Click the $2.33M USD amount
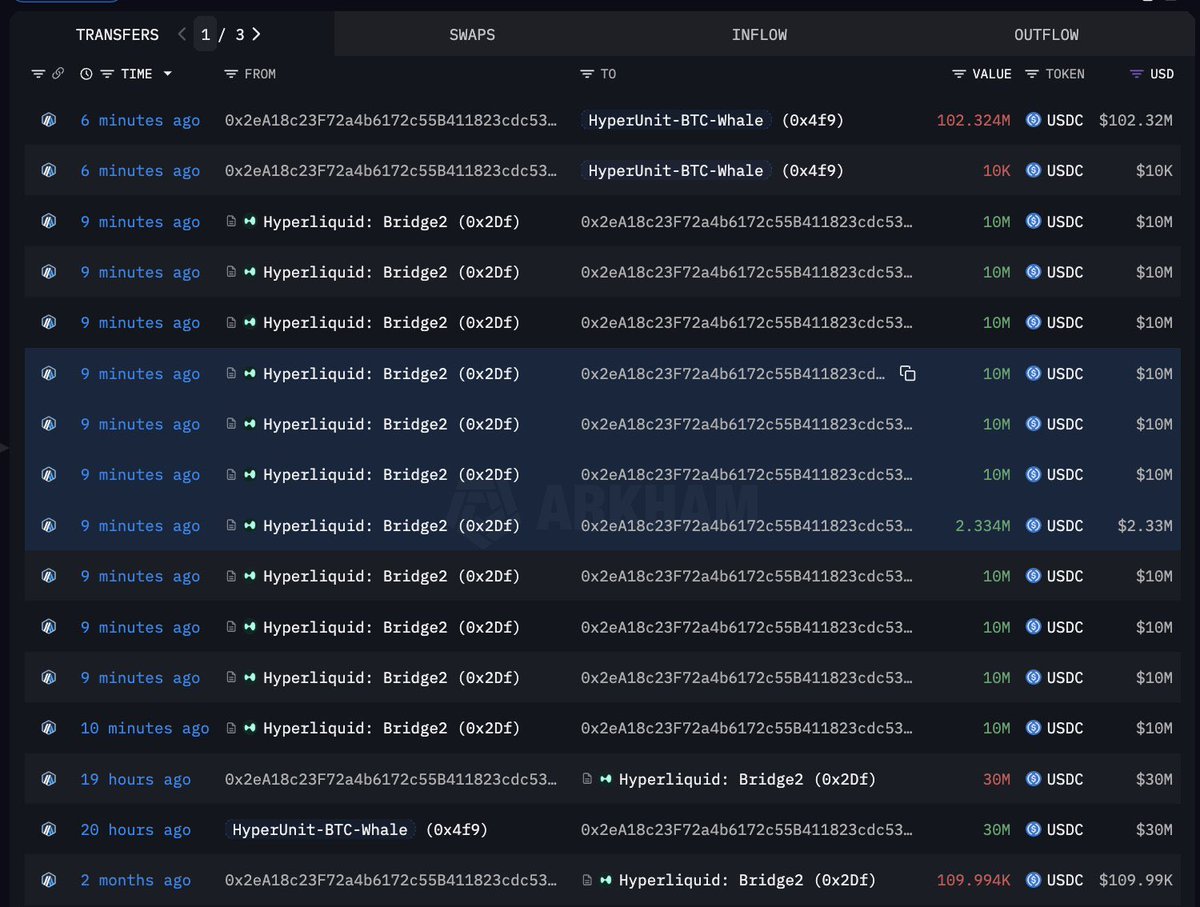The height and width of the screenshot is (907, 1200). (1146, 526)
